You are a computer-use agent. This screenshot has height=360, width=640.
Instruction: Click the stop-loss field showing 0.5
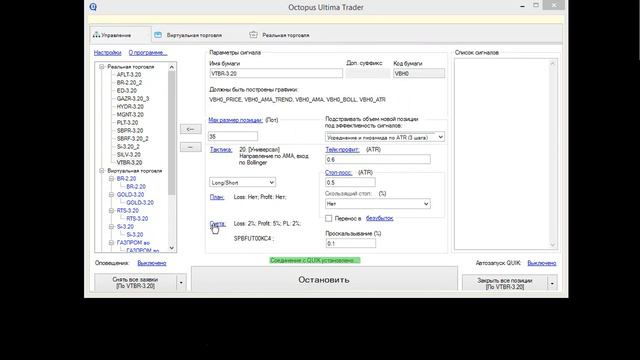350,182
